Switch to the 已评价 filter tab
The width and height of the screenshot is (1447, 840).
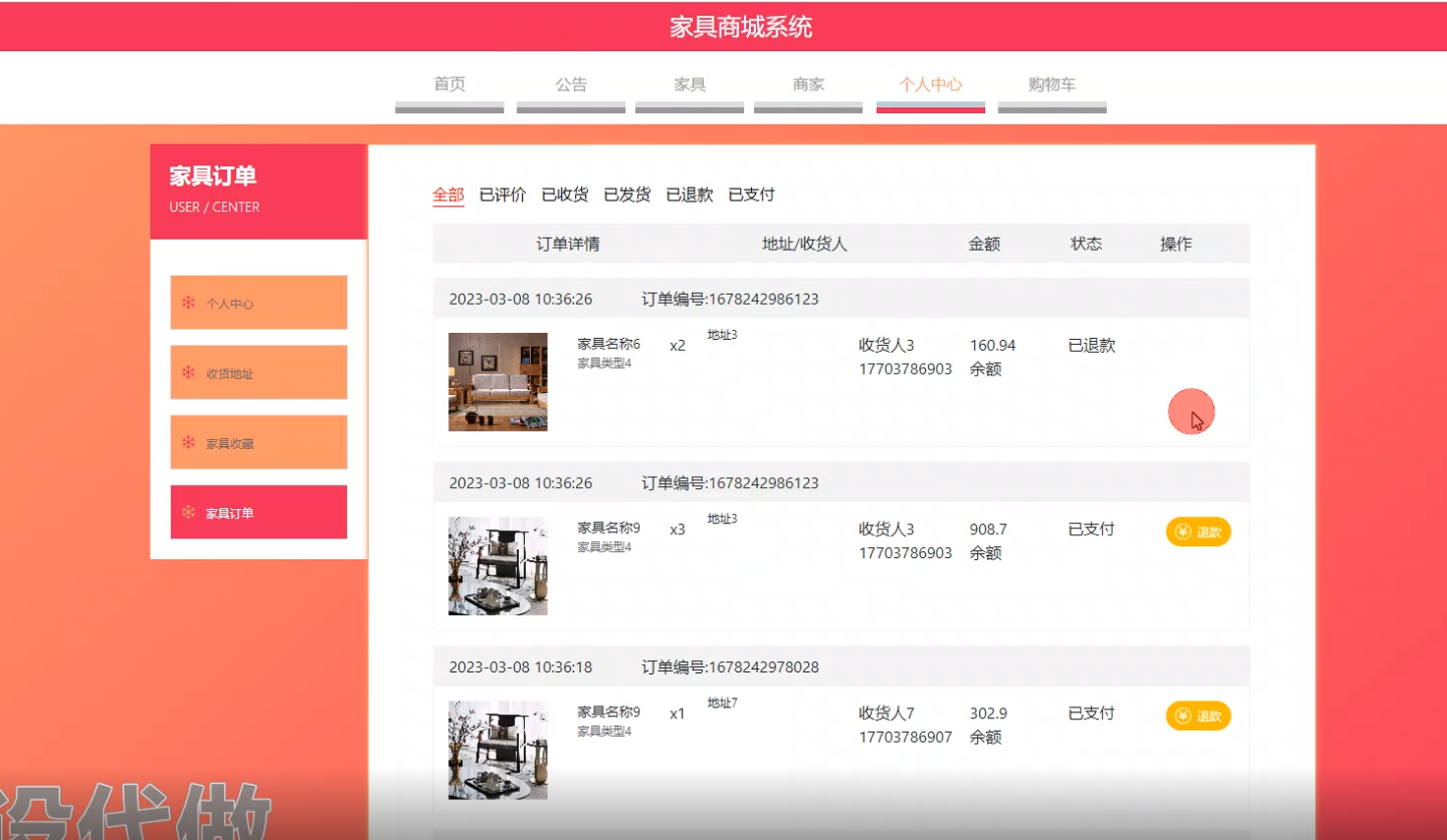tap(502, 195)
